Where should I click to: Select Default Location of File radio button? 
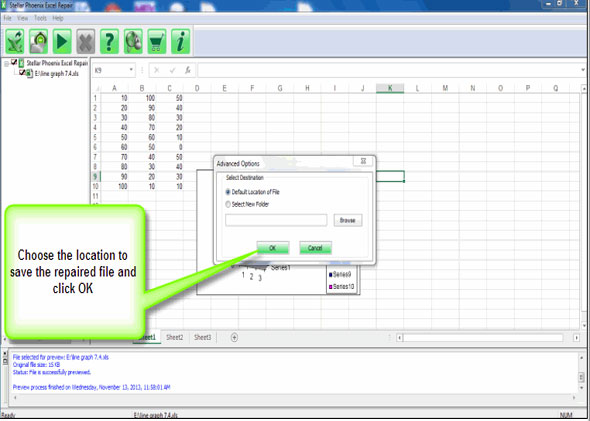(228, 192)
